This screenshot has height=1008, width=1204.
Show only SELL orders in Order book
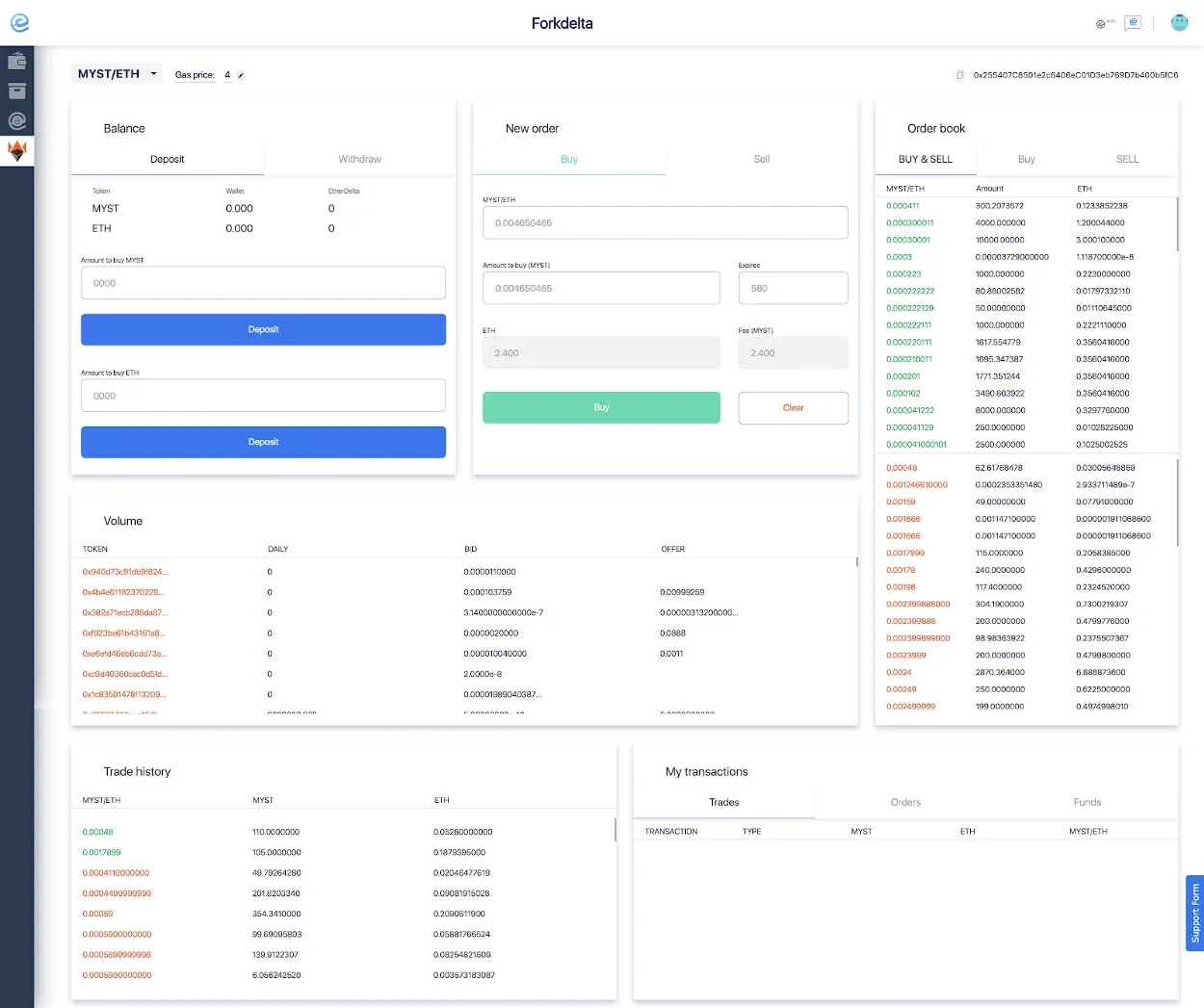click(1127, 159)
